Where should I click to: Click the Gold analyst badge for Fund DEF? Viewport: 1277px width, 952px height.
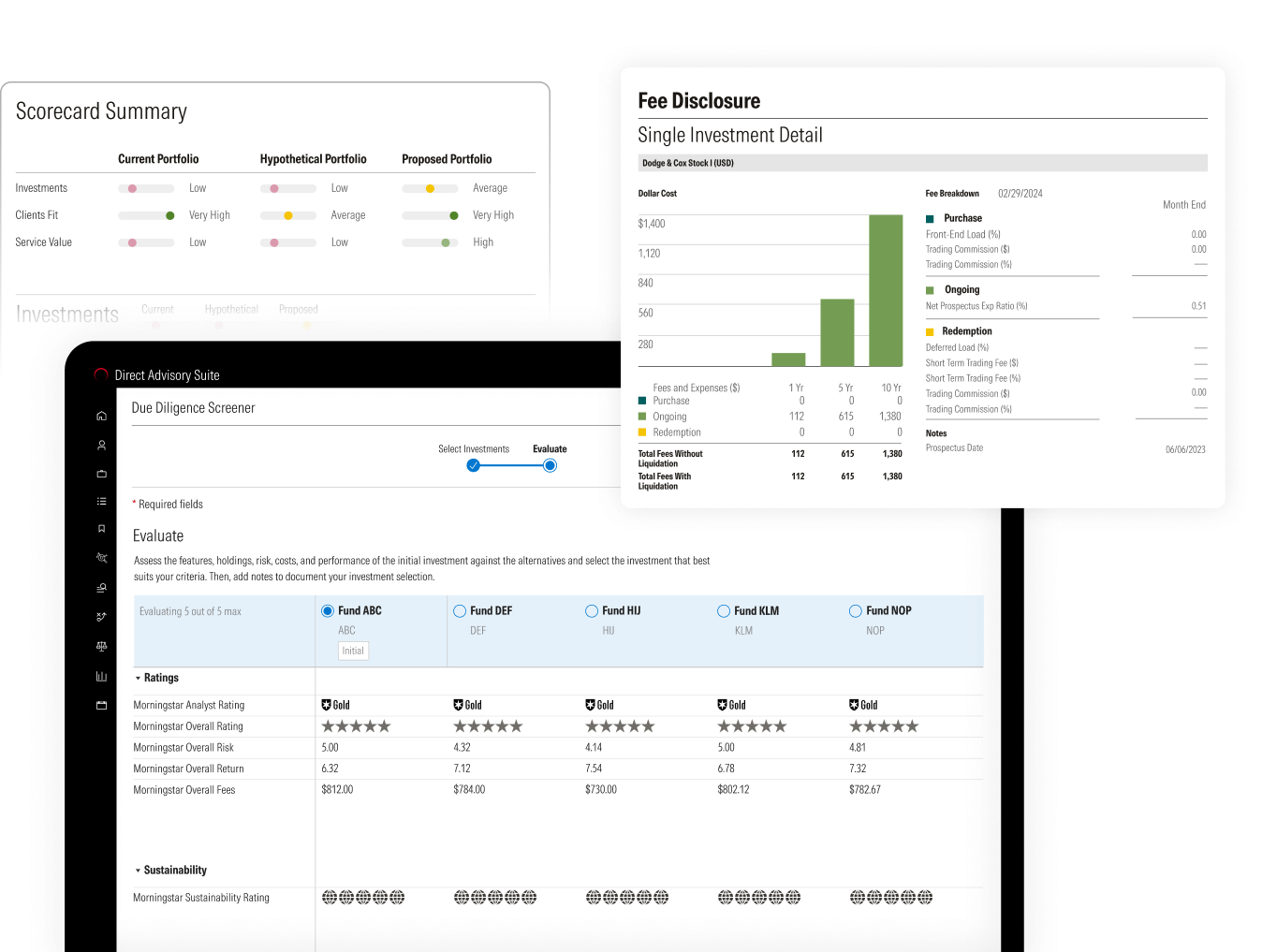[467, 705]
